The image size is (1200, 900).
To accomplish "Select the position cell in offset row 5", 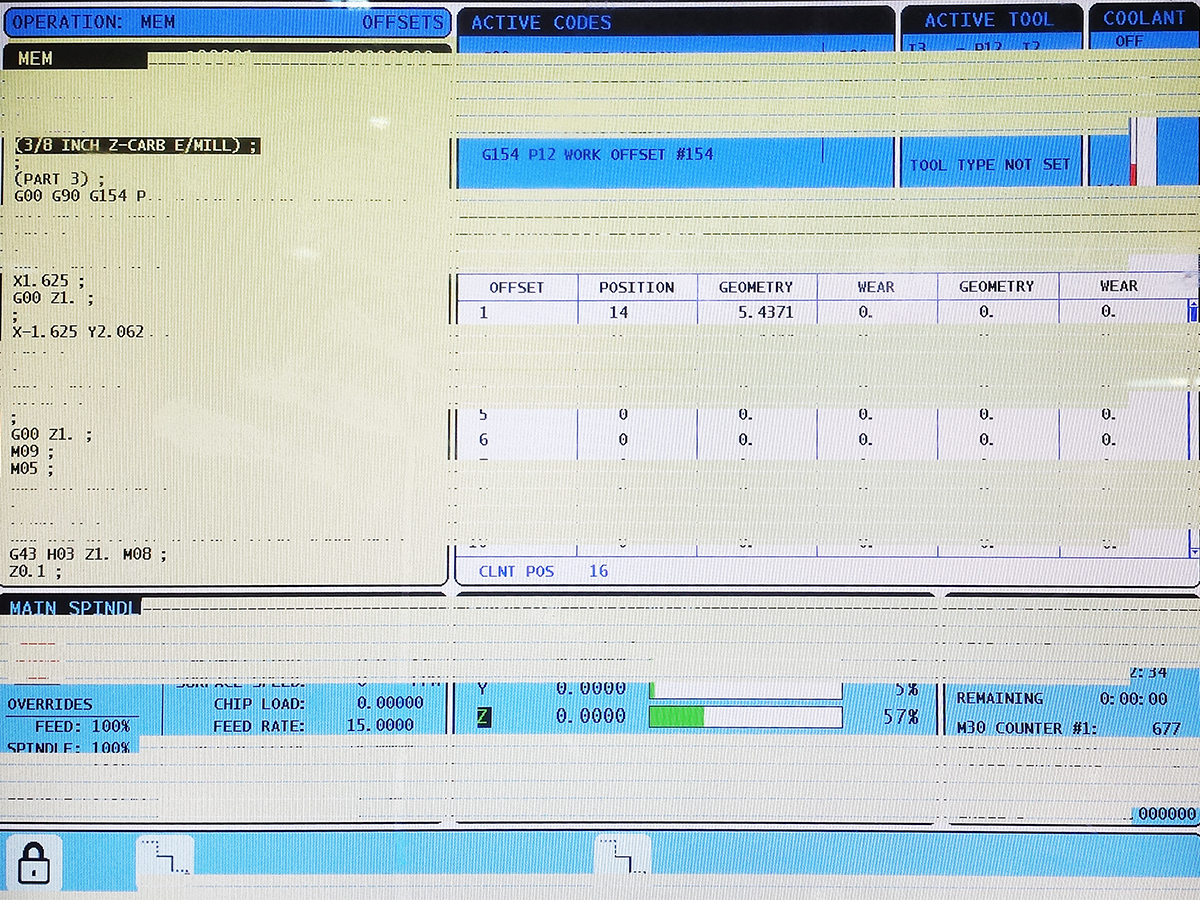I will tap(637, 414).
